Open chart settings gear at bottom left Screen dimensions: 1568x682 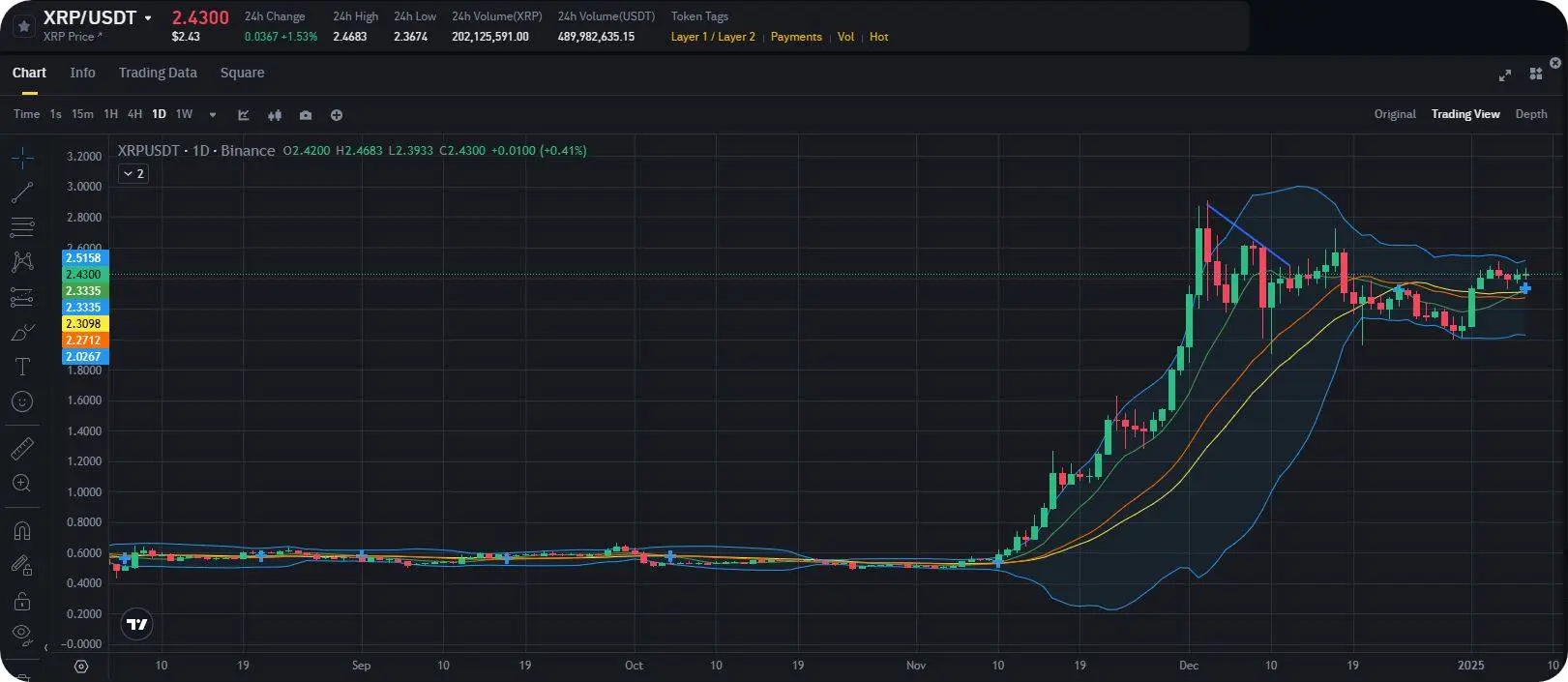81,667
